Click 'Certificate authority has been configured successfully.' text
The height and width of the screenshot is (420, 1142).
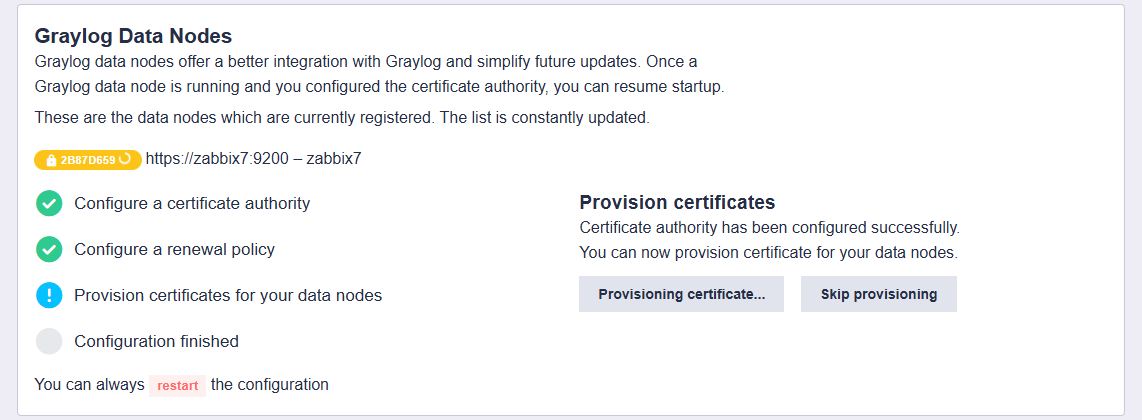point(770,228)
